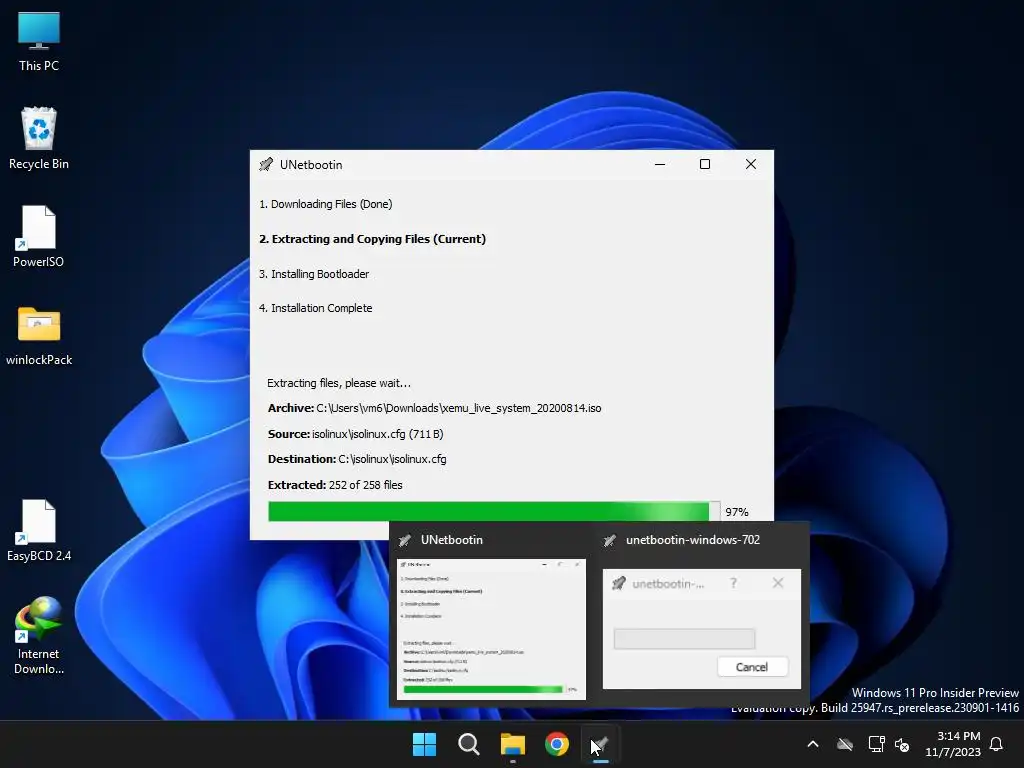Close the UNetbootin window
This screenshot has height=768, width=1024.
tap(751, 164)
